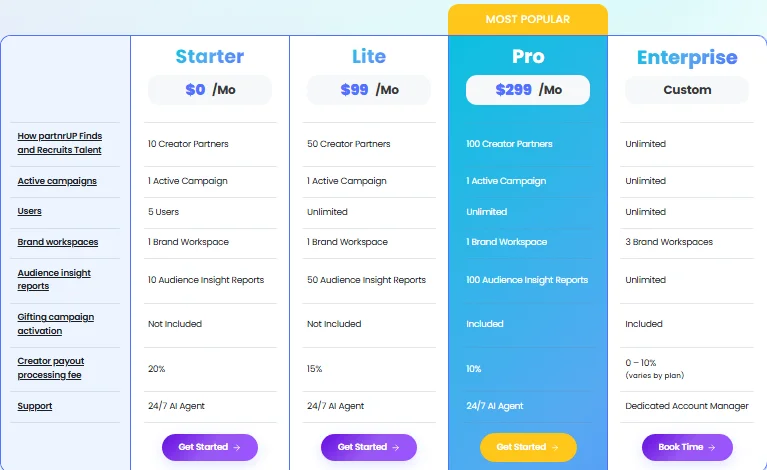Screen dimensions: 767x470
Task: Click the Most Popular banner
Action: click(528, 19)
